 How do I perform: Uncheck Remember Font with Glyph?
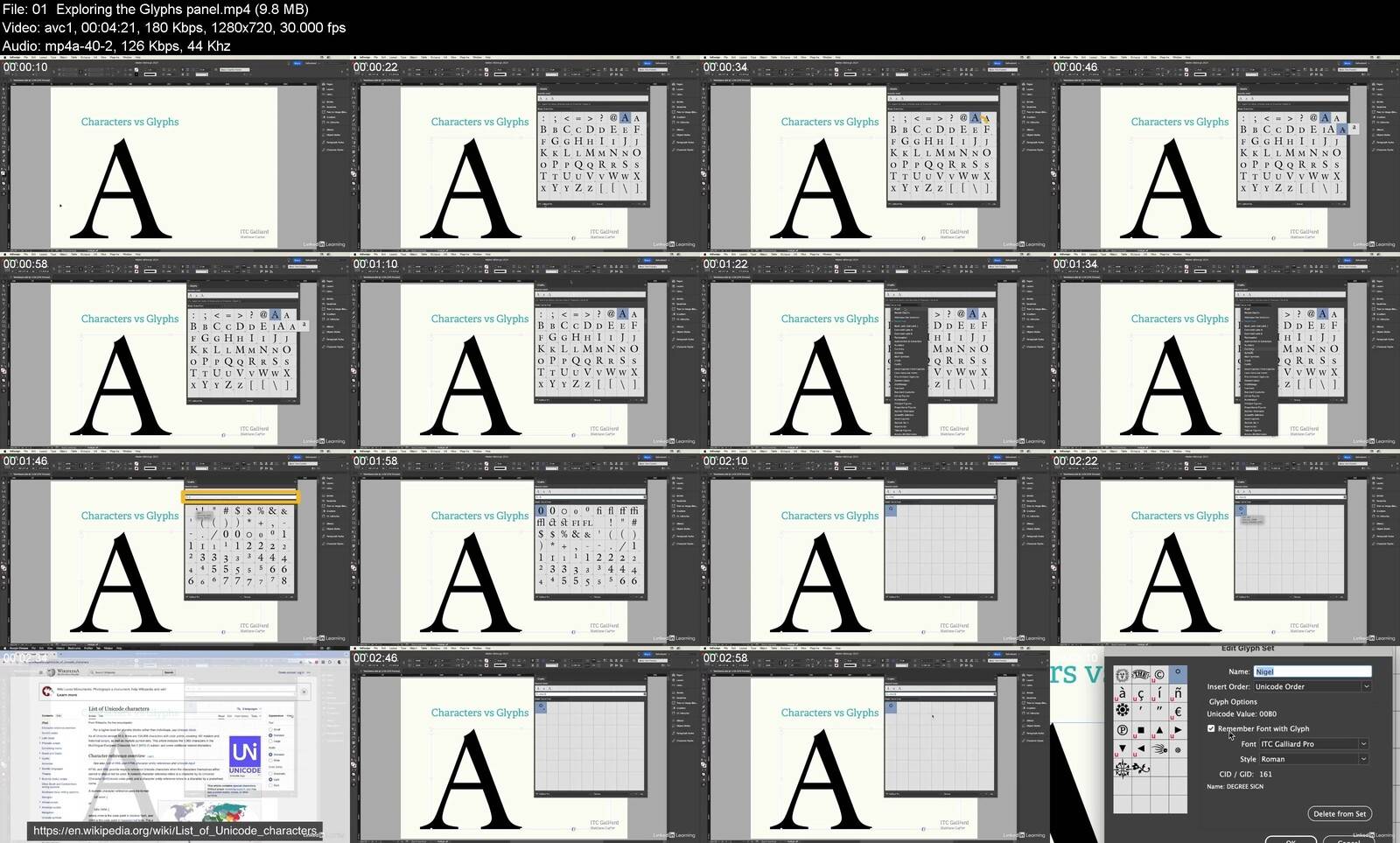point(1211,728)
